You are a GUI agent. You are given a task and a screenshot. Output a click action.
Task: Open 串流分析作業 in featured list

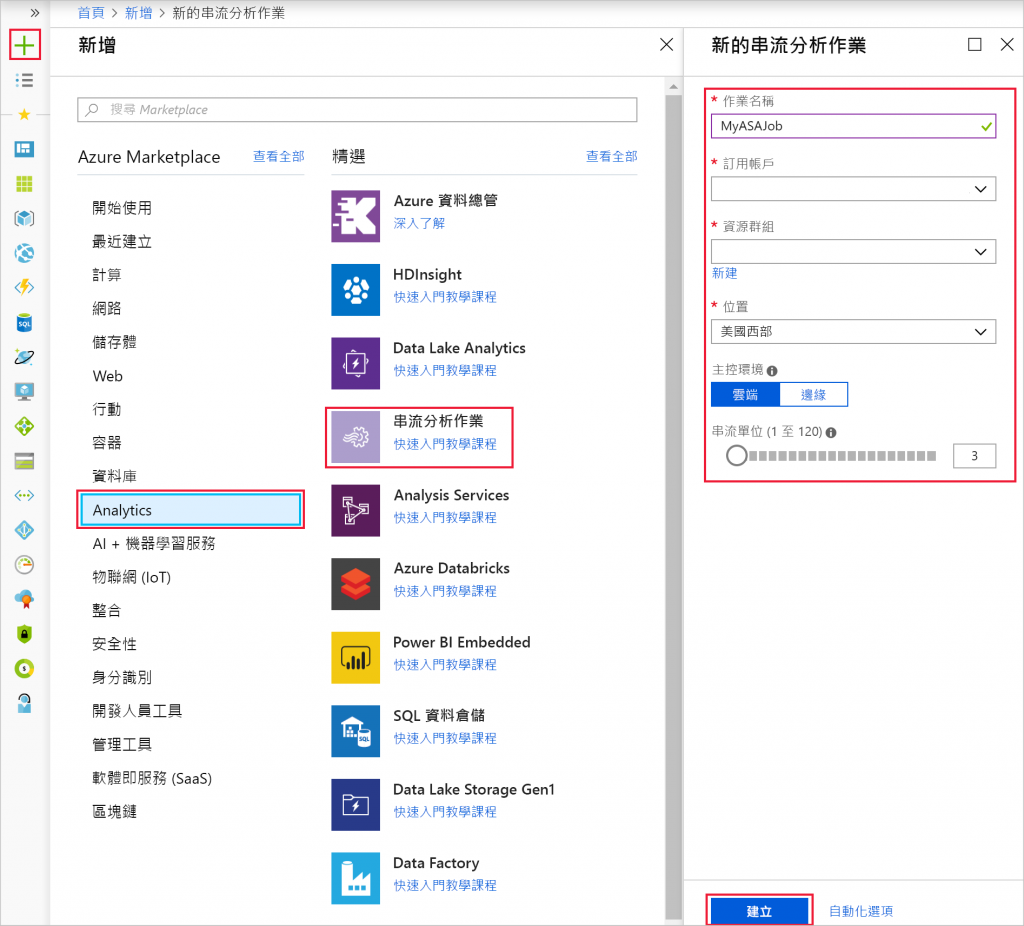(419, 437)
